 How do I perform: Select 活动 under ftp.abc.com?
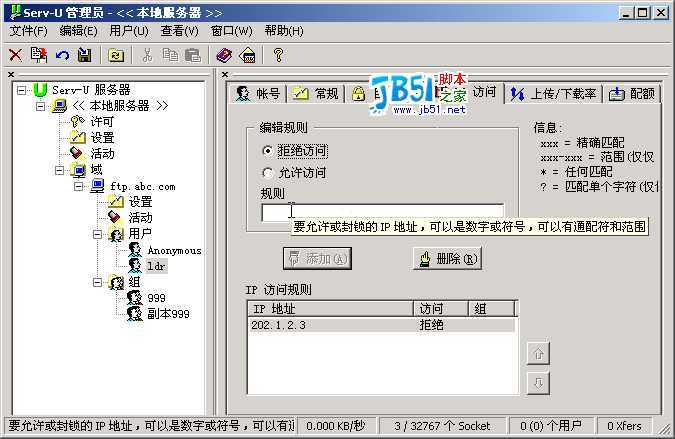(x=140, y=218)
